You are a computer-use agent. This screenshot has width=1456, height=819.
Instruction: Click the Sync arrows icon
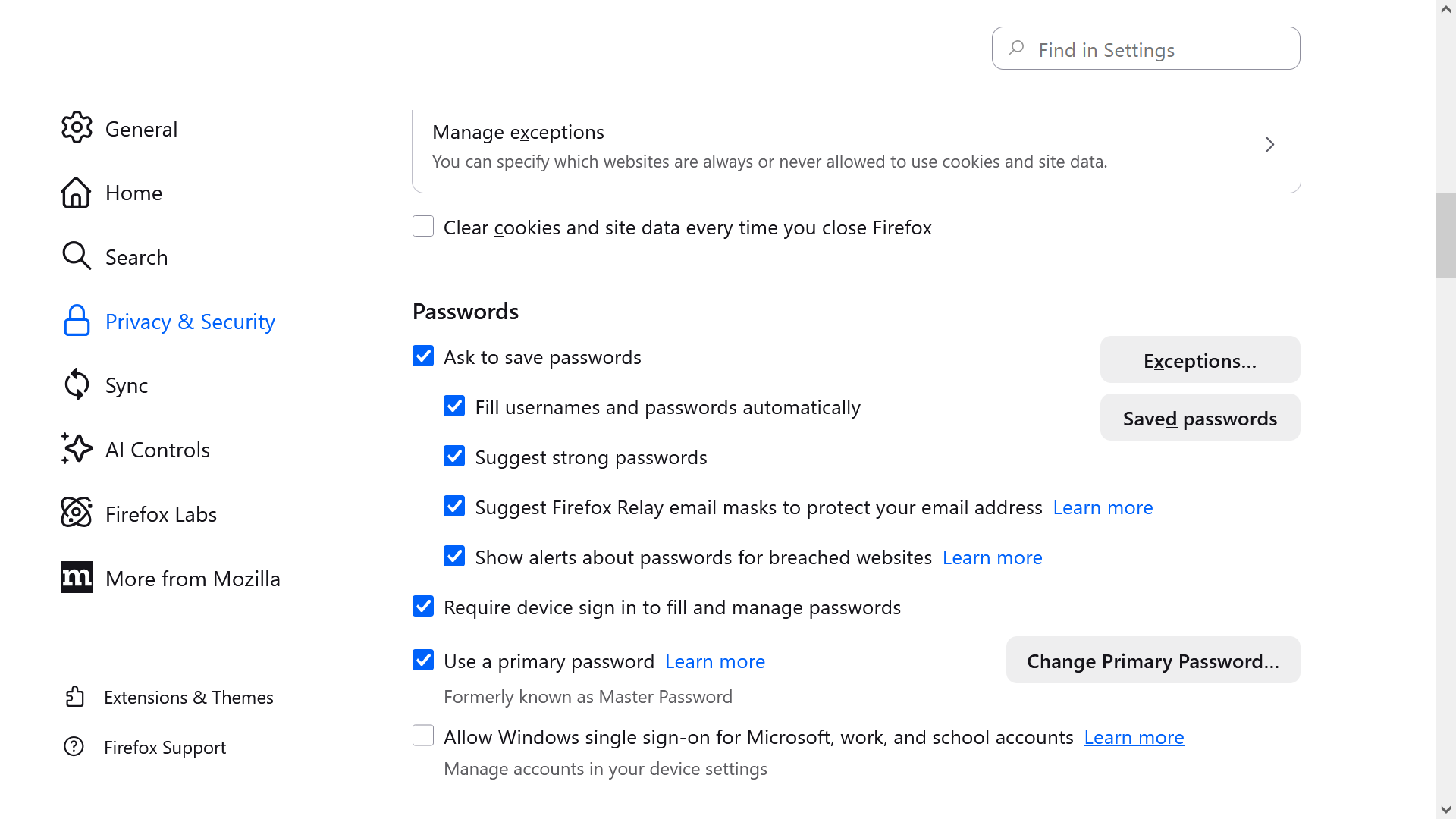[77, 384]
